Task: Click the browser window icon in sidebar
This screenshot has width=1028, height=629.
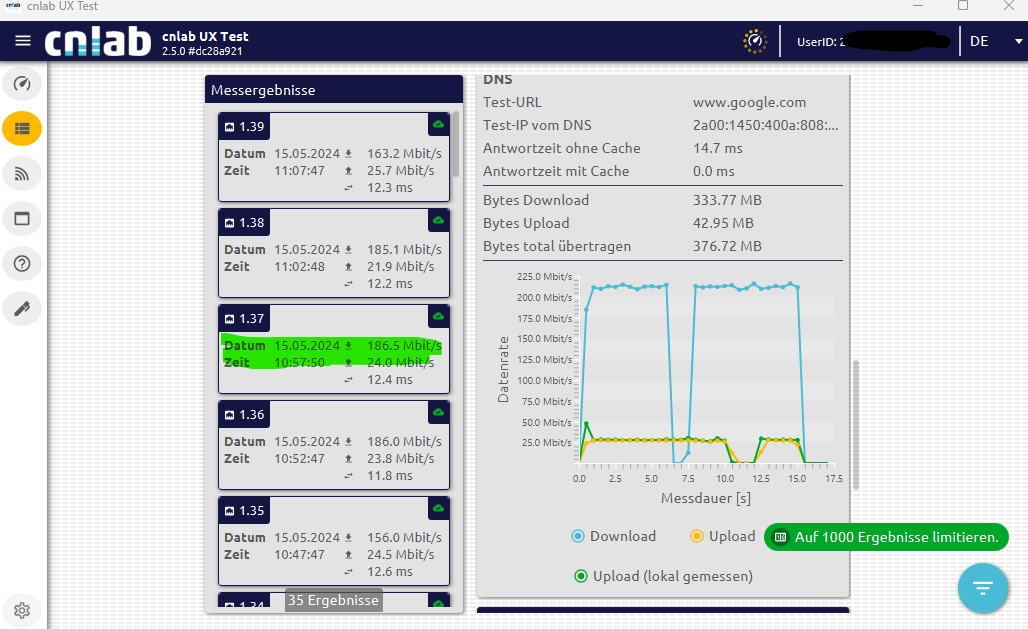Action: (22, 219)
